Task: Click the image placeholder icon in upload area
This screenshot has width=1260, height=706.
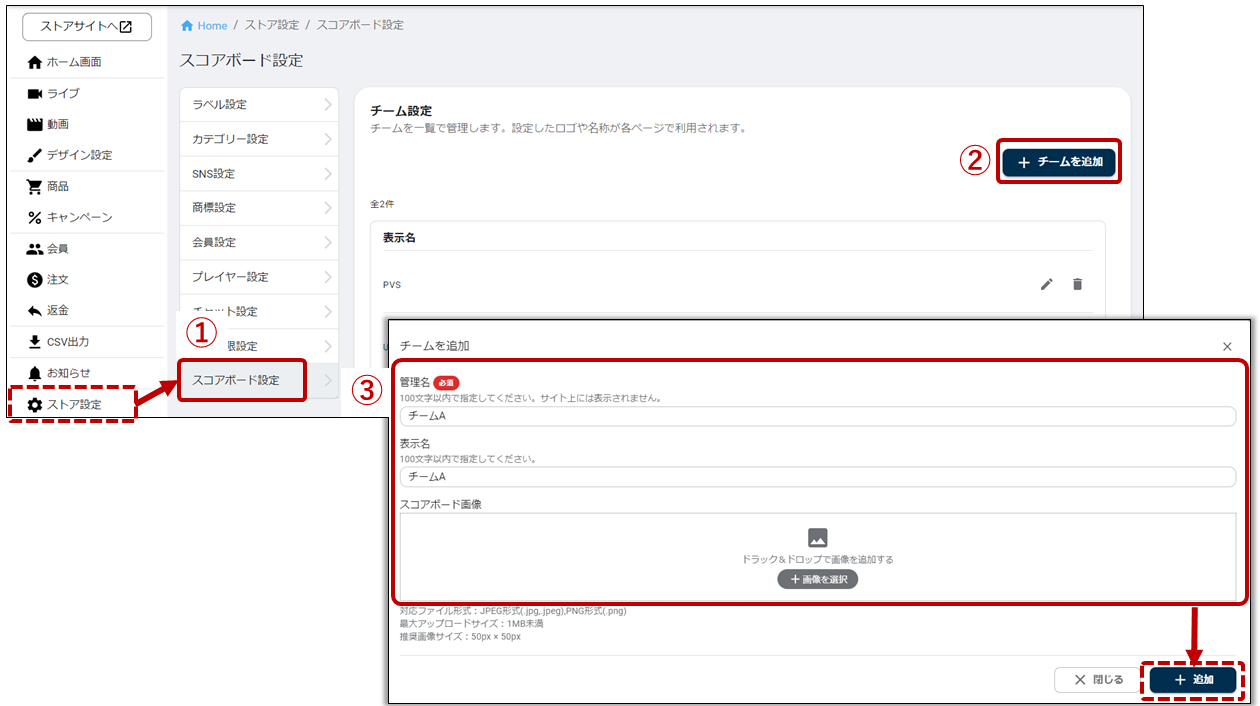Action: coord(817,538)
